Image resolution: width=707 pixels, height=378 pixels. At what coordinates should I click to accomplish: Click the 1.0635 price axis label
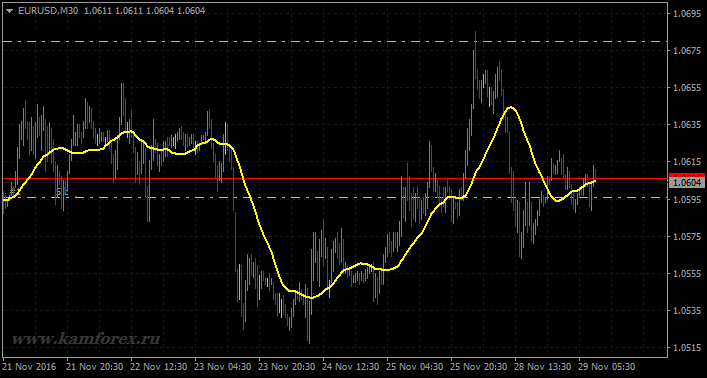[x=687, y=124]
